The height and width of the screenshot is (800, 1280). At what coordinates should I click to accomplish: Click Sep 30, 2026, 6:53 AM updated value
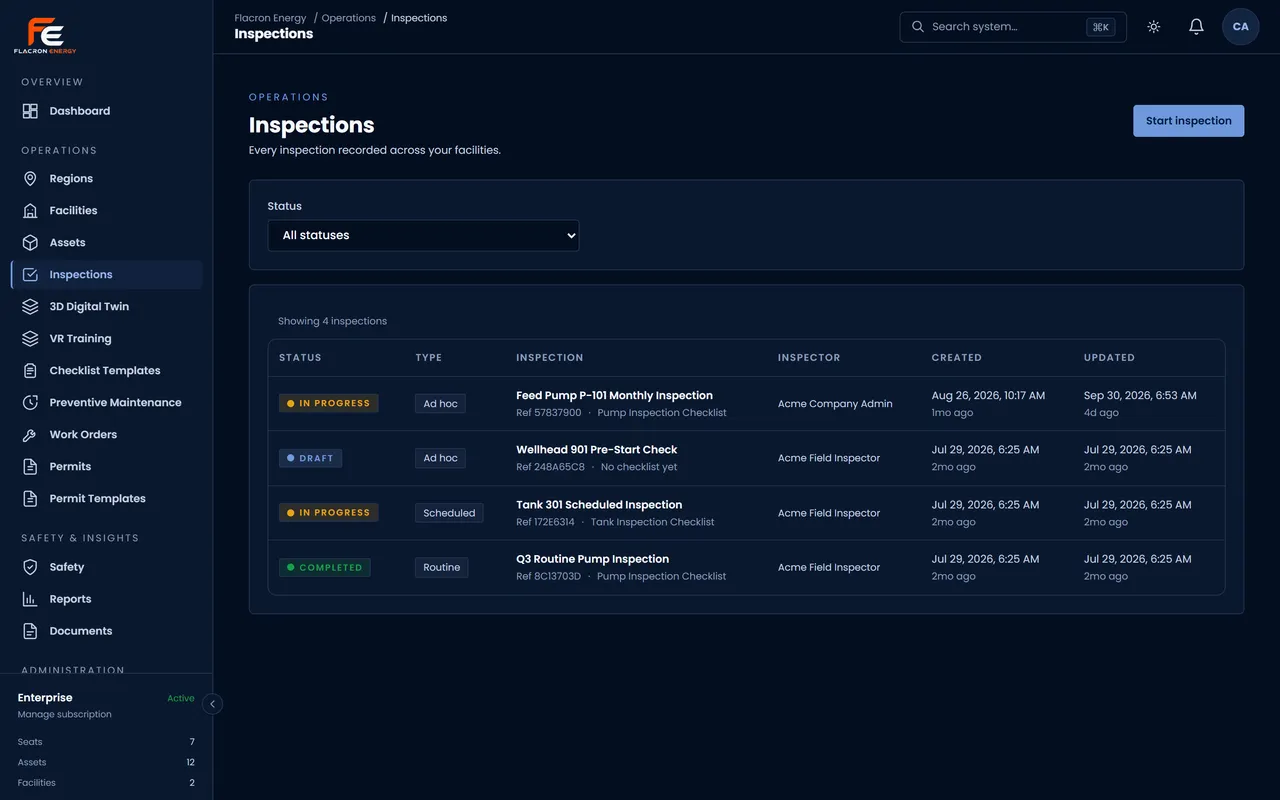click(x=1140, y=396)
